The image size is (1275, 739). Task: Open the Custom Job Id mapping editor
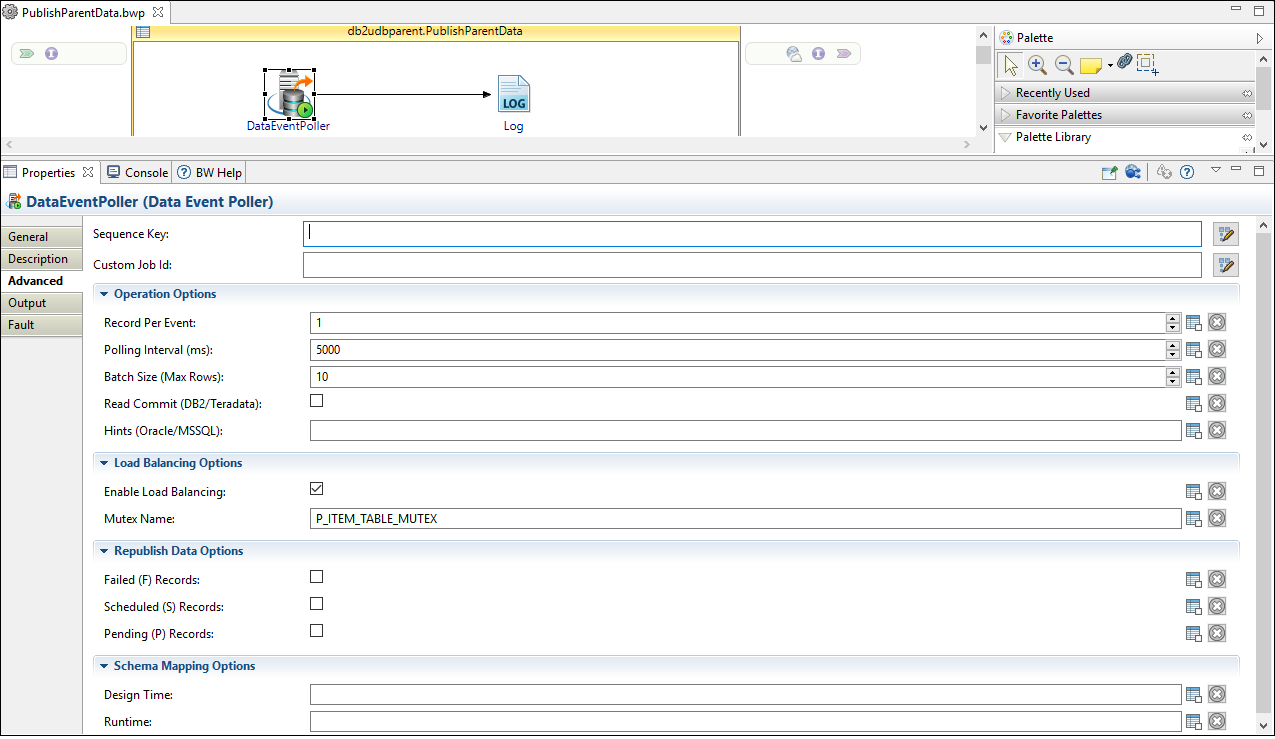pyautogui.click(x=1226, y=265)
